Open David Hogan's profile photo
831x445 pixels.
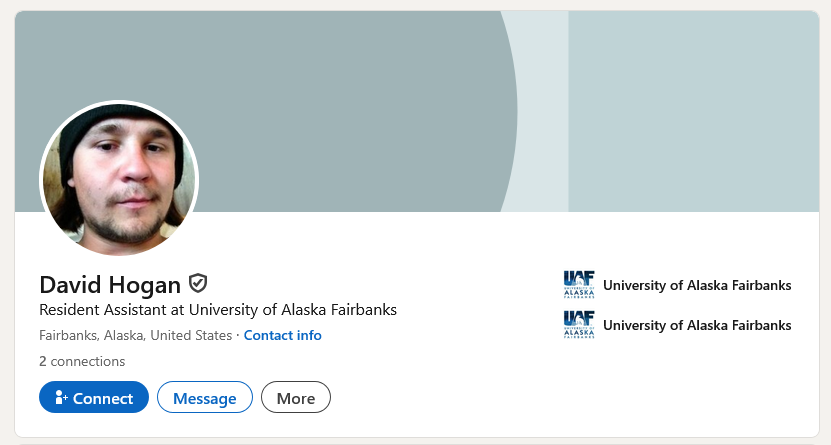(119, 180)
